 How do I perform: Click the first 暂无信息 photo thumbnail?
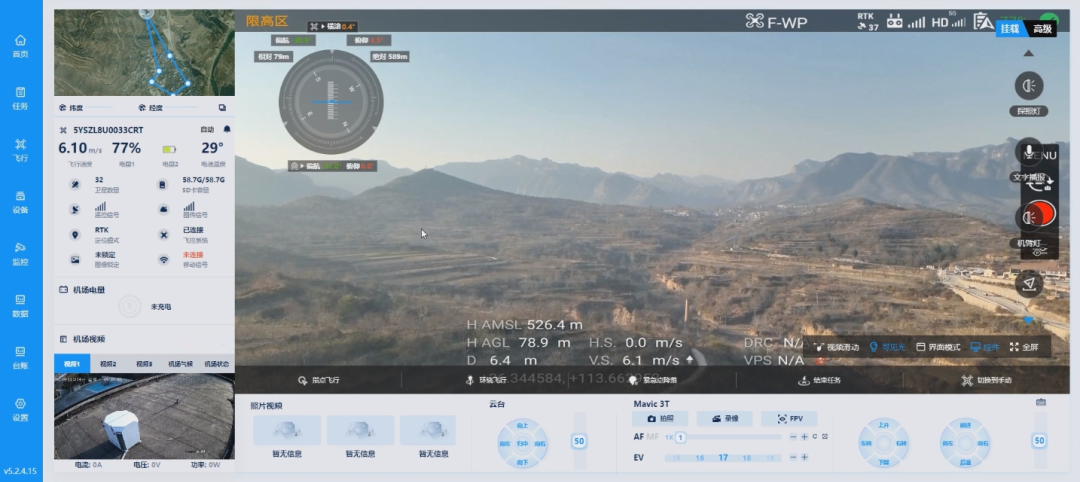pyautogui.click(x=287, y=431)
